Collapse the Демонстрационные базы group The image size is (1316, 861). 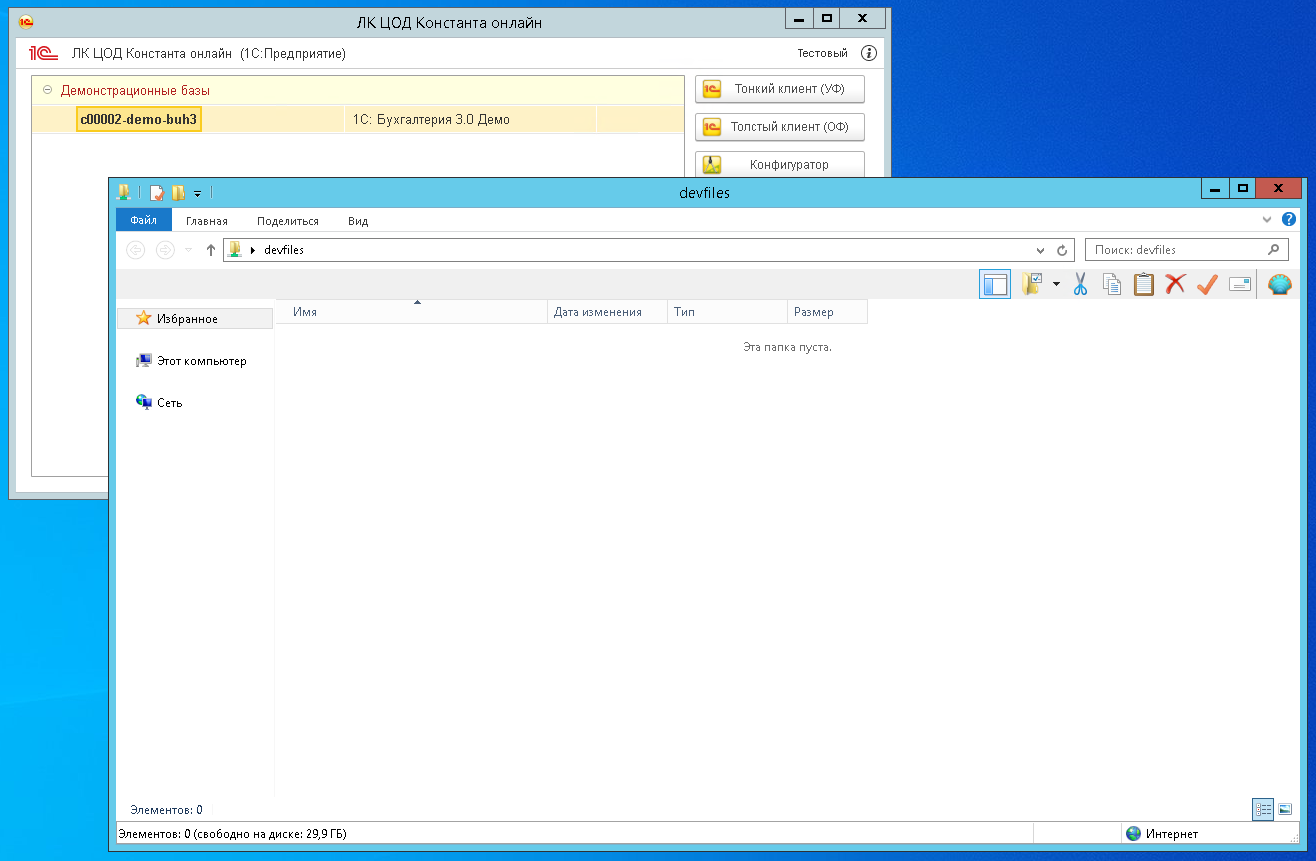coord(47,90)
